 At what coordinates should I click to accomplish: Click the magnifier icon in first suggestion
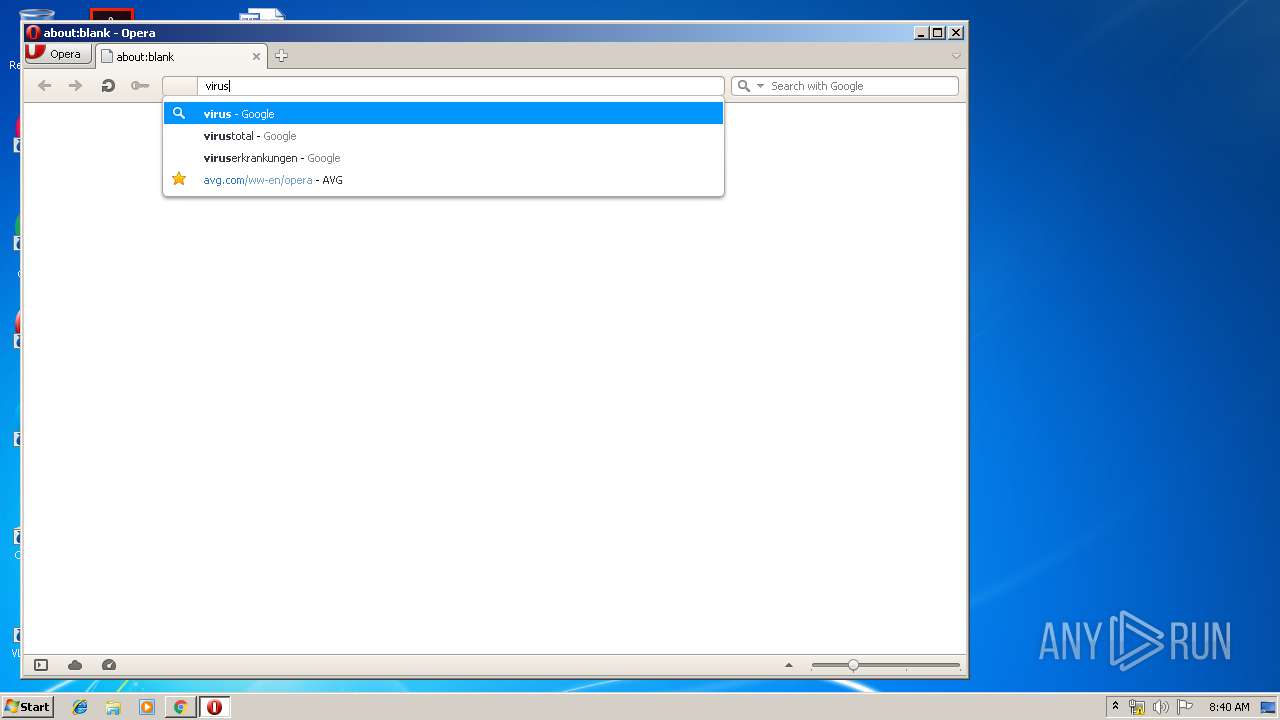(179, 113)
